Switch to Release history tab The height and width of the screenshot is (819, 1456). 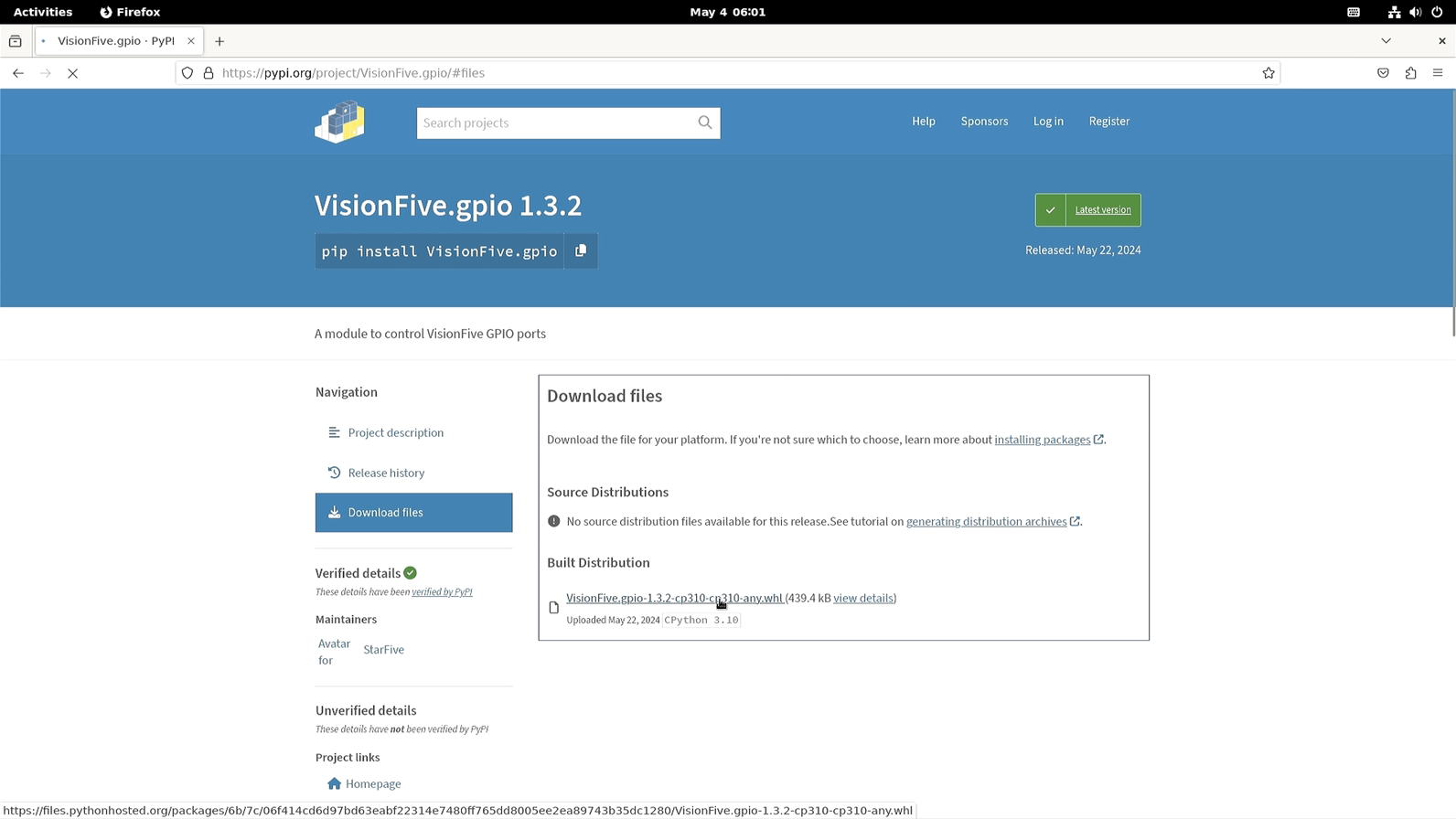[386, 473]
